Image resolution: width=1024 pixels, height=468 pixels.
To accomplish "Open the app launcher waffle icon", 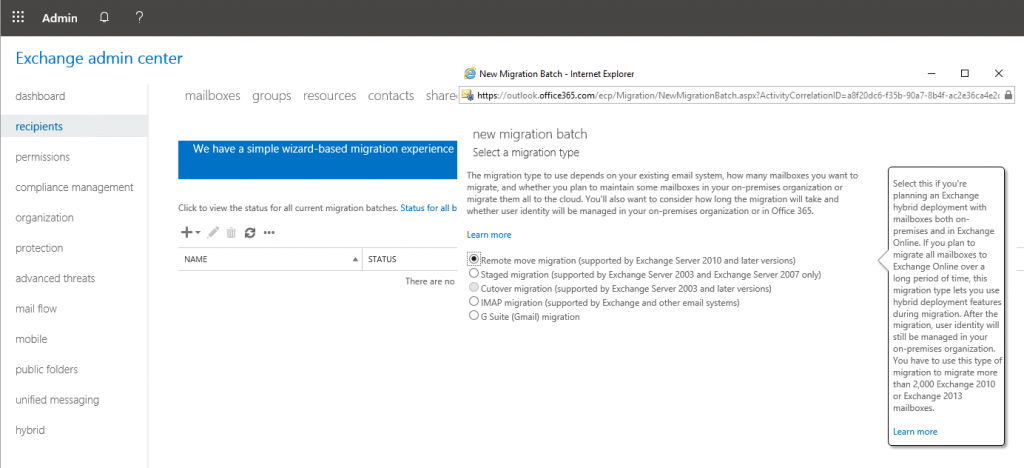I will tap(18, 18).
